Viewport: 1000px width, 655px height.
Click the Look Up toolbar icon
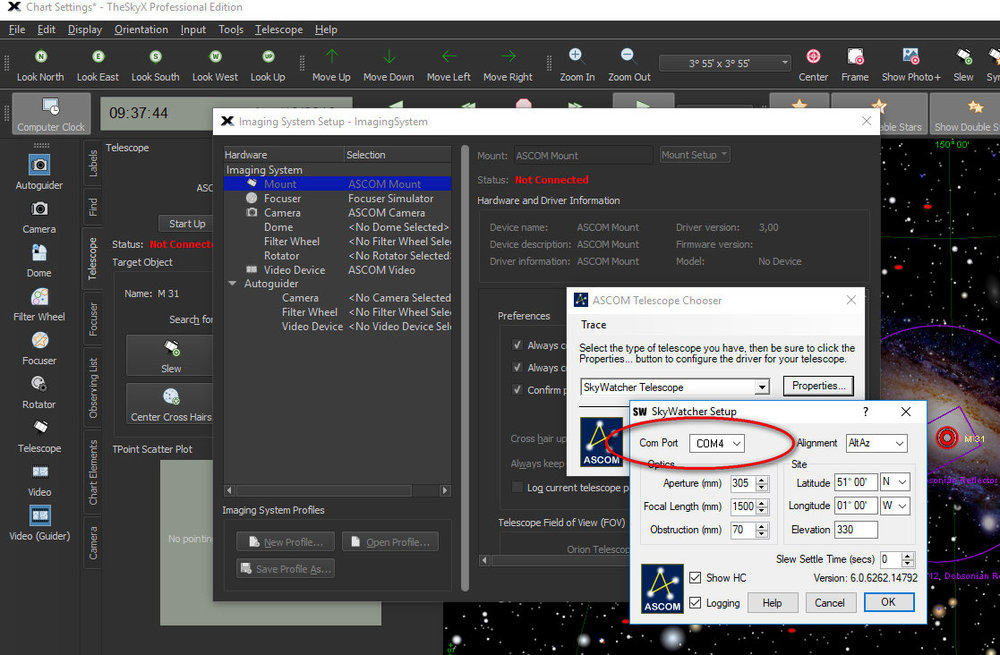(268, 57)
